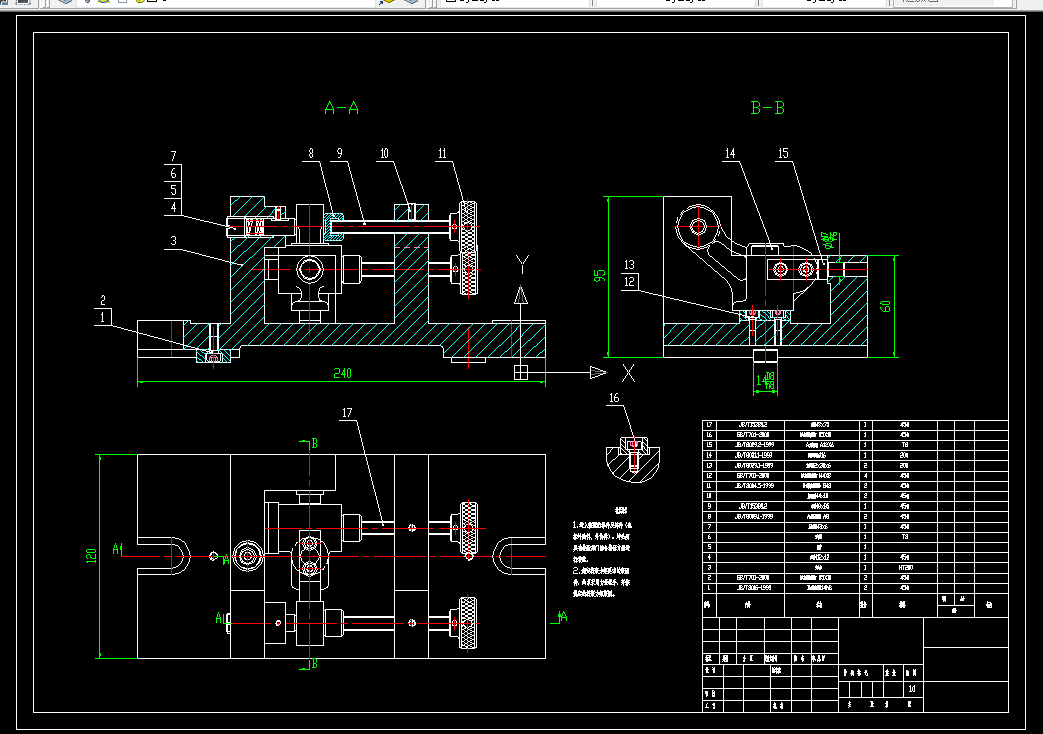
Task: Select part balloon number 1
Action: (x=102, y=317)
